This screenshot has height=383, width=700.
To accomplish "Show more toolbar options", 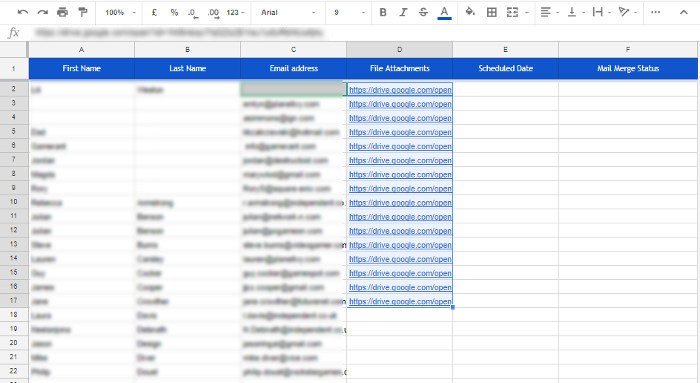I will pyautogui.click(x=655, y=12).
